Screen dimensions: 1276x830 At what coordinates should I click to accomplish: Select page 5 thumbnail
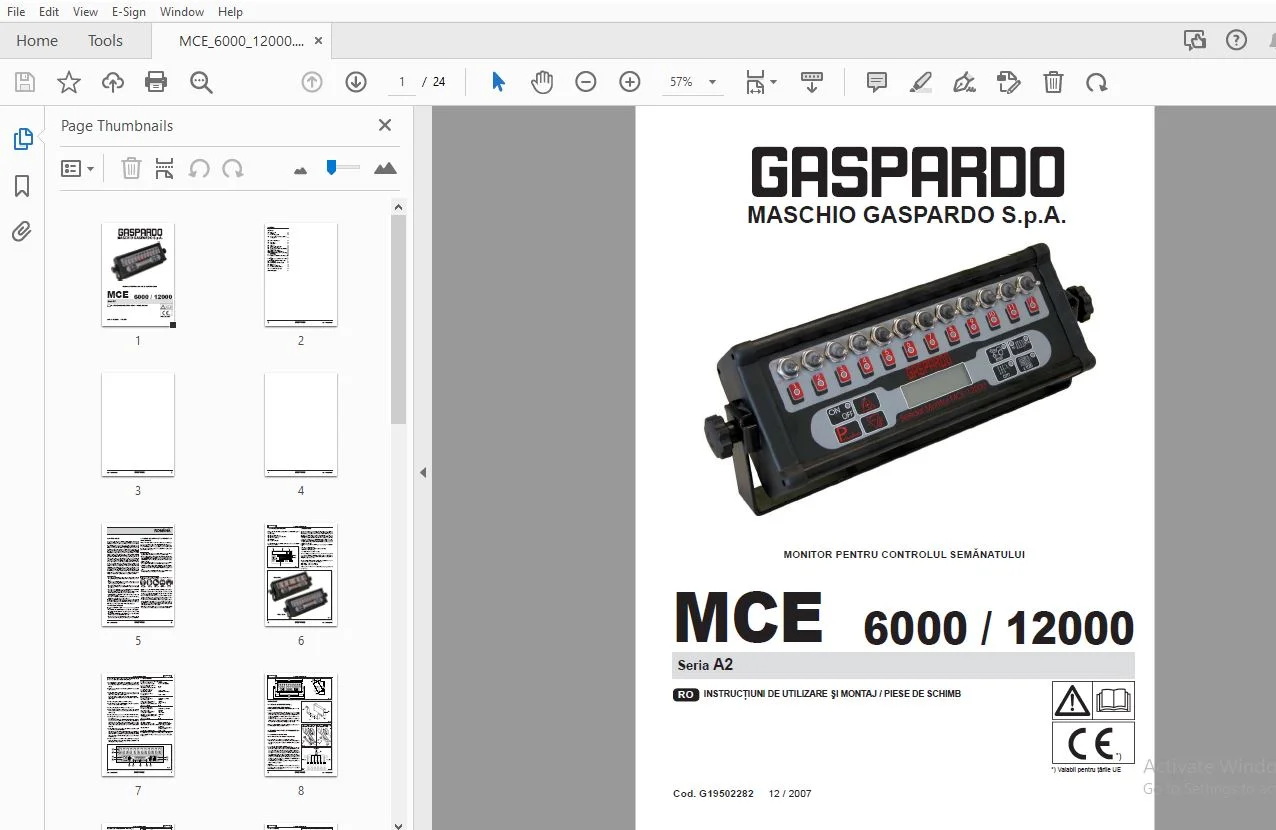click(138, 575)
